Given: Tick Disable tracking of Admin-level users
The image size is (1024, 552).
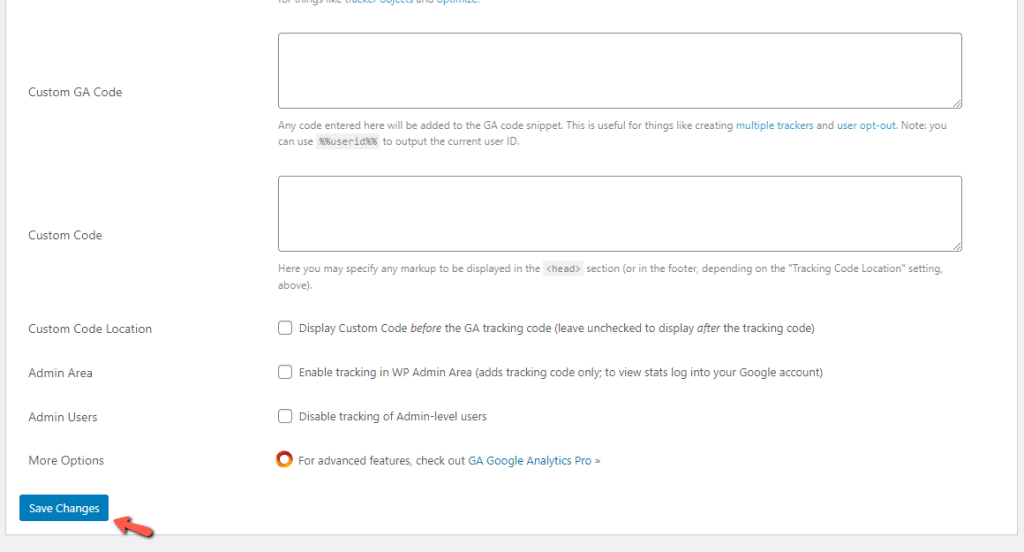Looking at the screenshot, I should pos(285,416).
